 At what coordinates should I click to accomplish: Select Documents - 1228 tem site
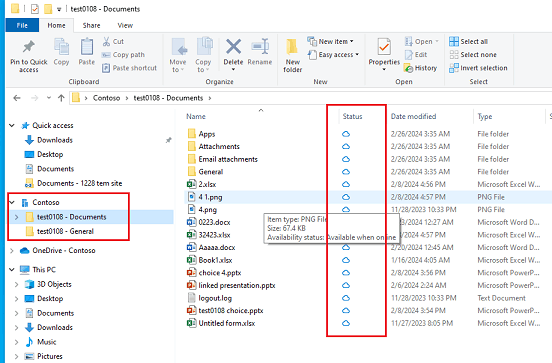[x=74, y=183]
